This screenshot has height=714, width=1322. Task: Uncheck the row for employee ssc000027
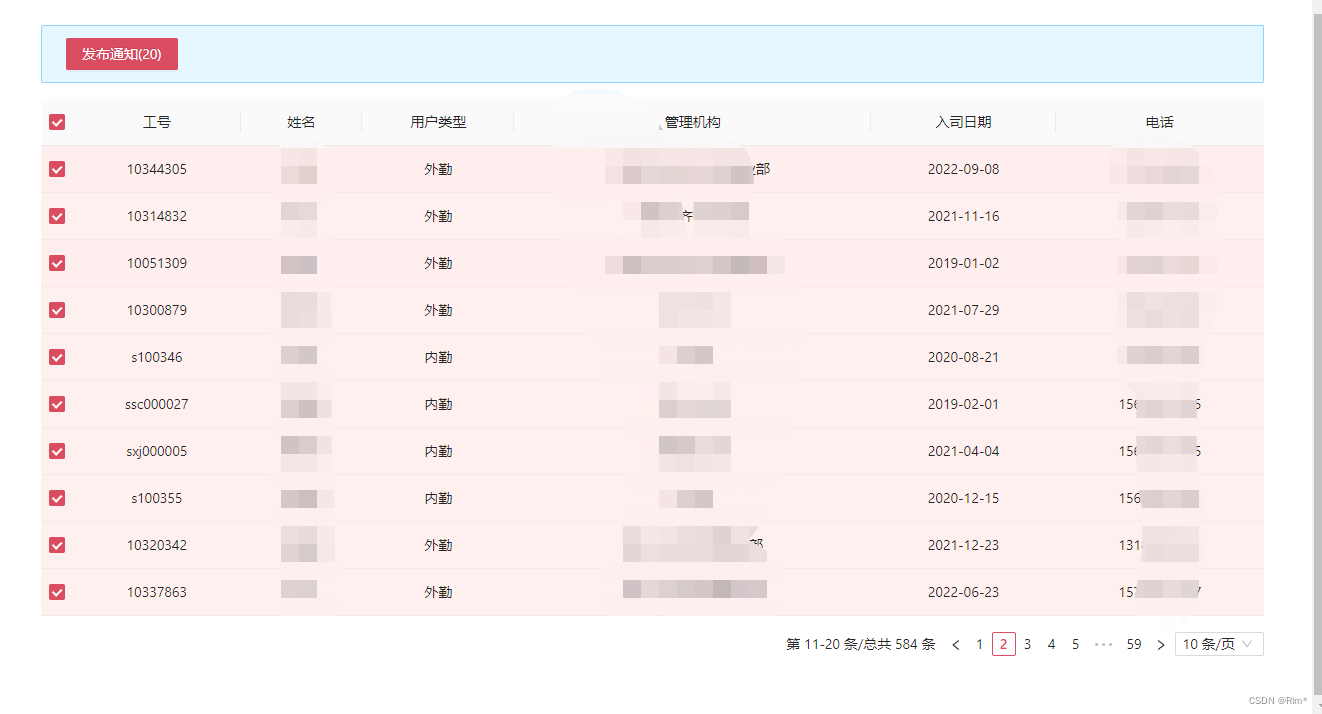tap(57, 404)
